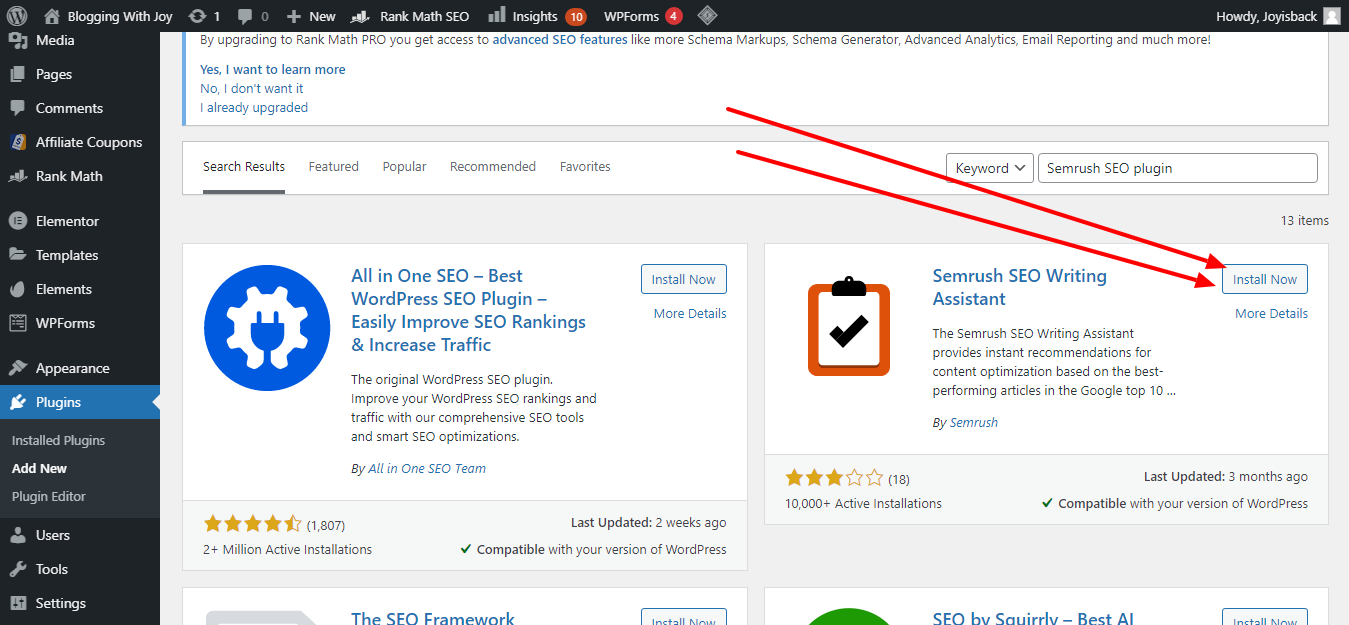
Task: Open Insights in the admin bar
Action: 536,16
